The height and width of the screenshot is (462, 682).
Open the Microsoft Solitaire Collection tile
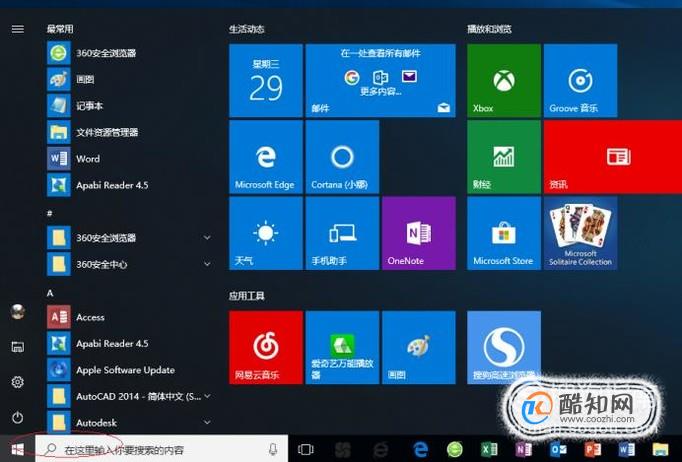pyautogui.click(x=580, y=233)
